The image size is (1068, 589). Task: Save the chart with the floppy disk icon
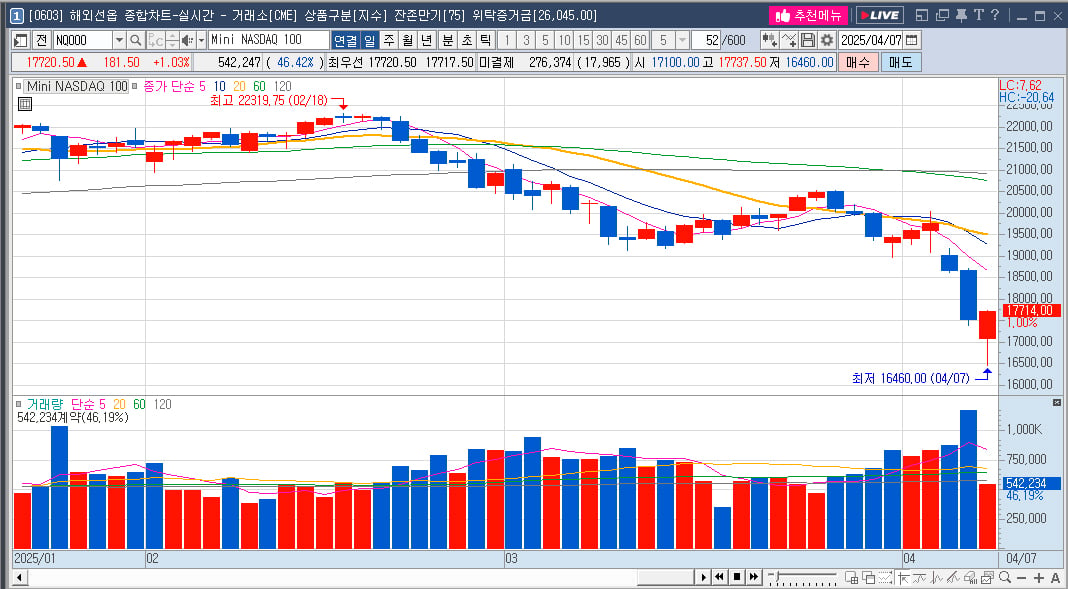point(808,40)
